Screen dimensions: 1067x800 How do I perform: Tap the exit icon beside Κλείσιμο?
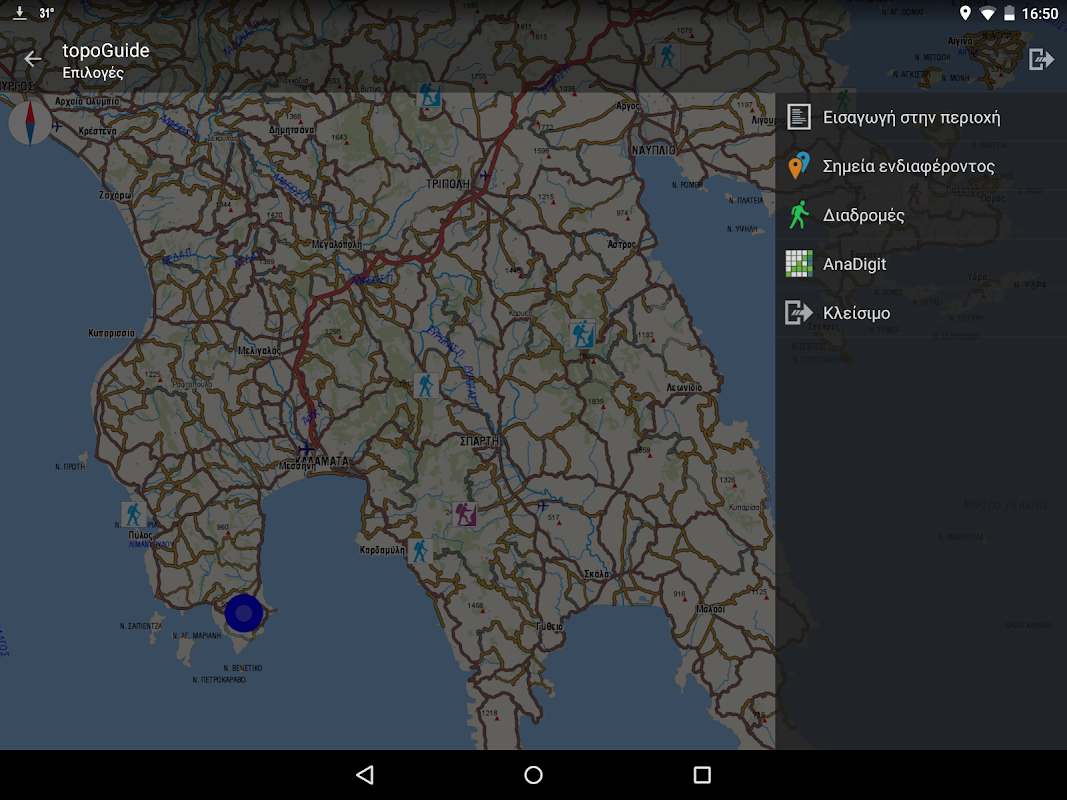[799, 313]
